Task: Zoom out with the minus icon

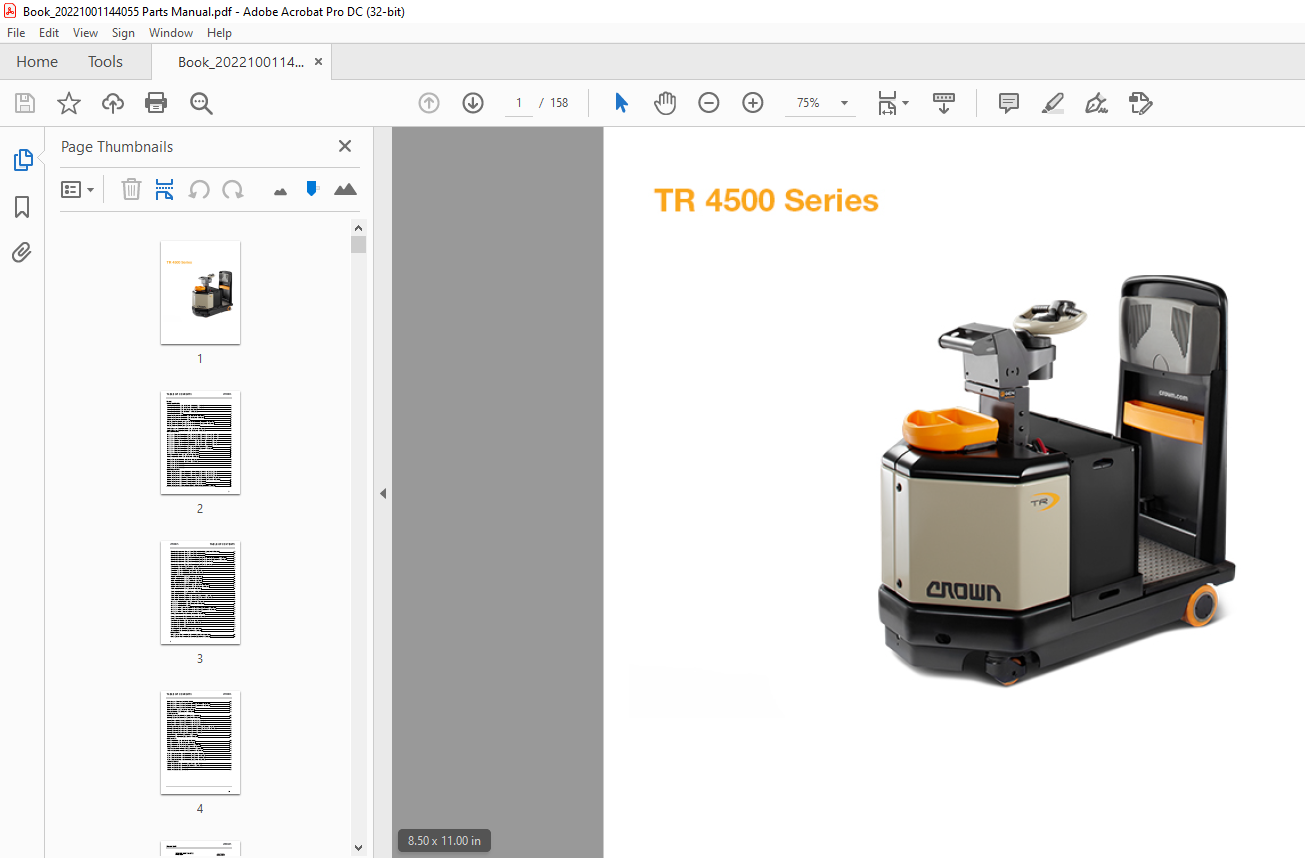Action: (x=709, y=103)
